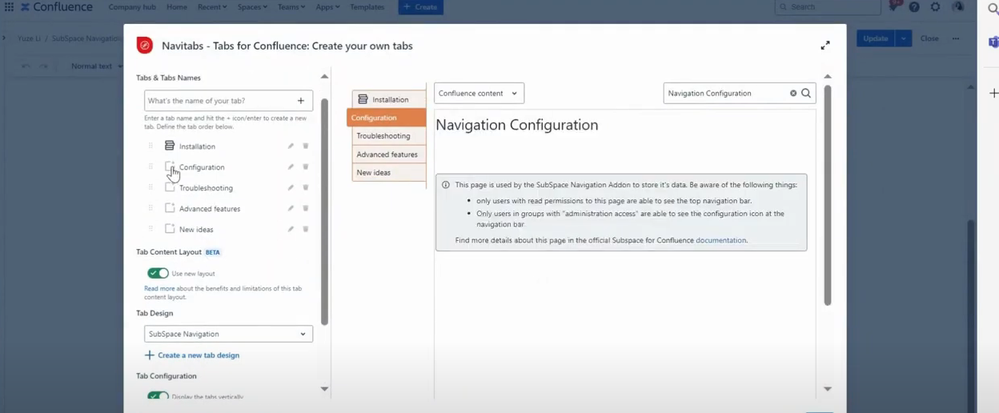Click left settings panel scrollbar thumb
The width and height of the screenshot is (999, 413).
324,212
